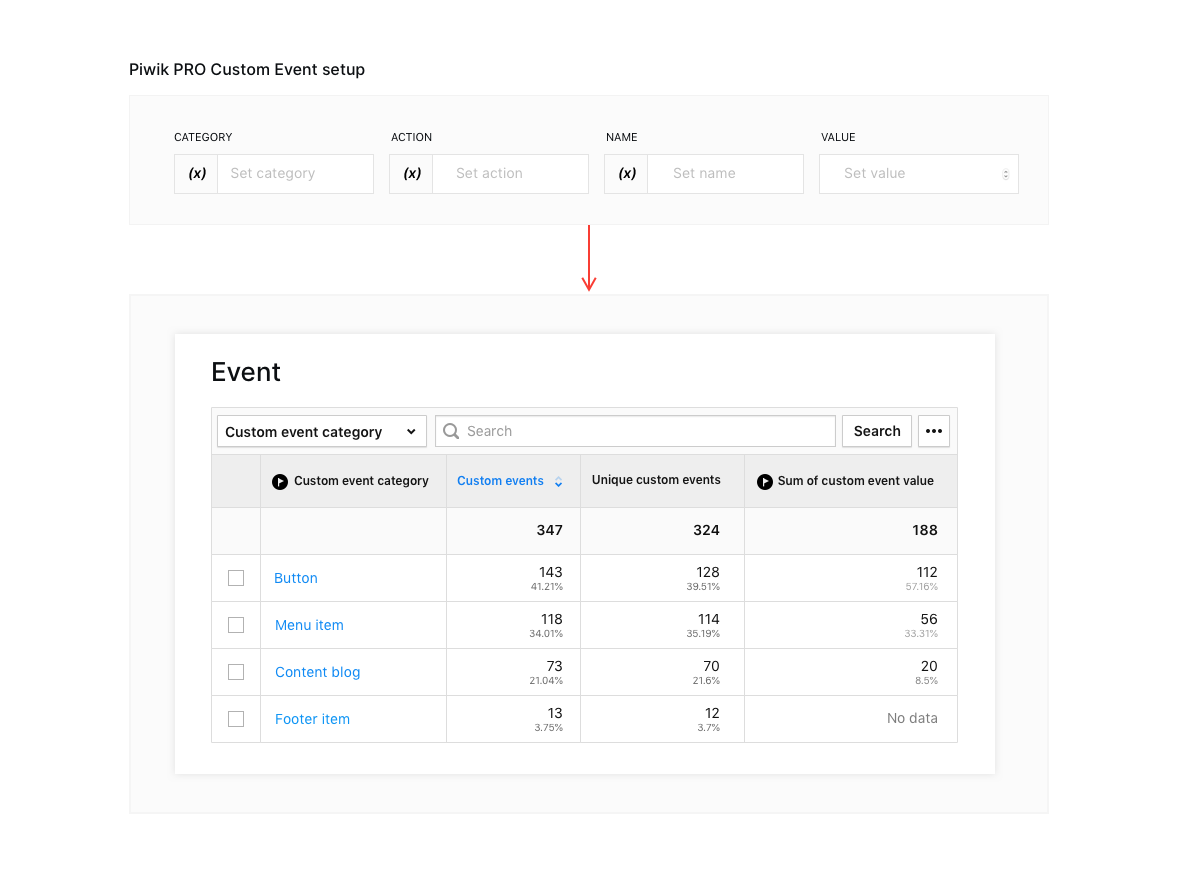This screenshot has width=1192, height=880.
Task: Click the Piwik PRO Custom Event setup heading
Action: (x=247, y=69)
